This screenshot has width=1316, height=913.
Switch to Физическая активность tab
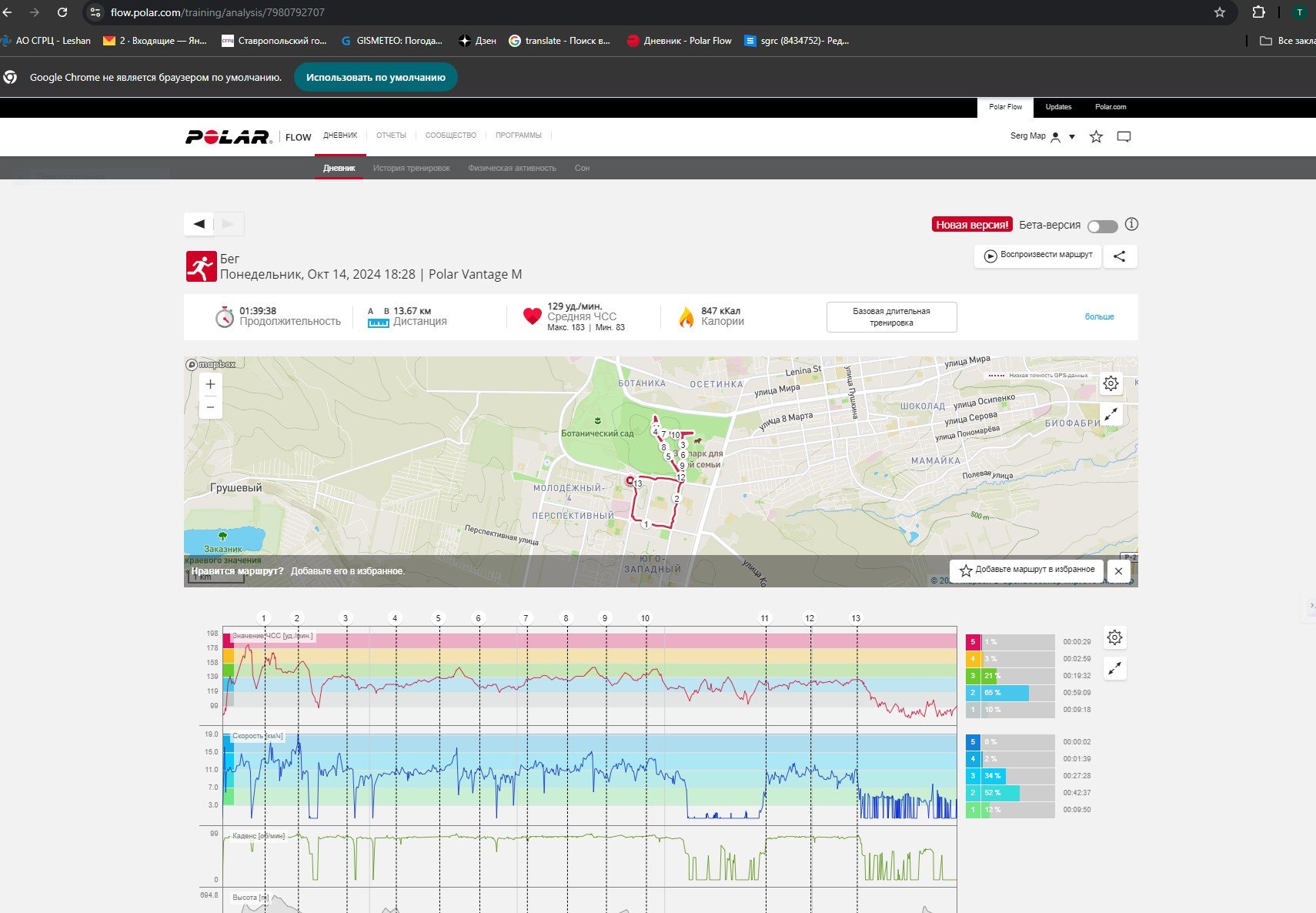coord(512,168)
